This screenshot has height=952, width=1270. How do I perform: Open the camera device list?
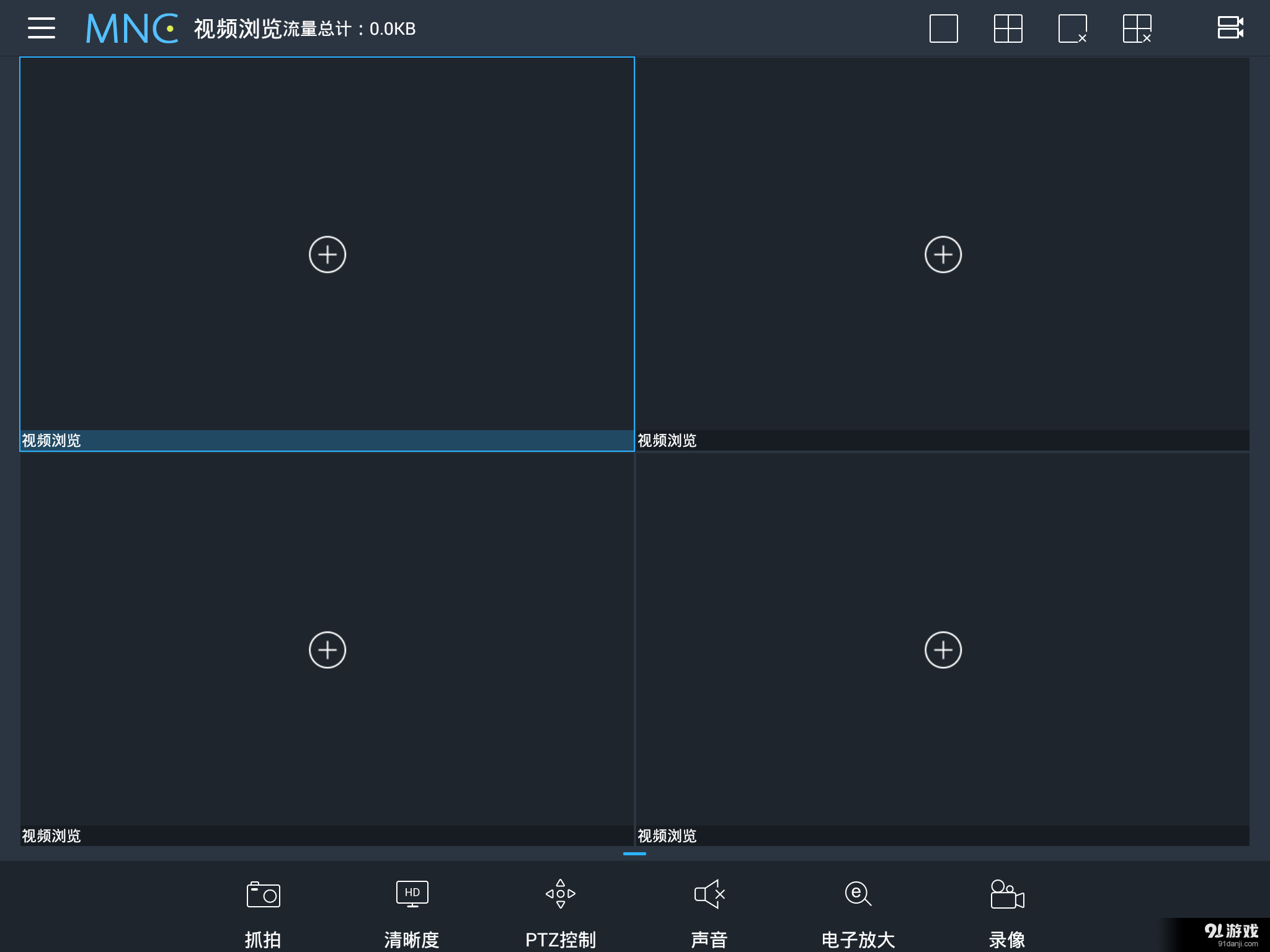coord(1231,28)
